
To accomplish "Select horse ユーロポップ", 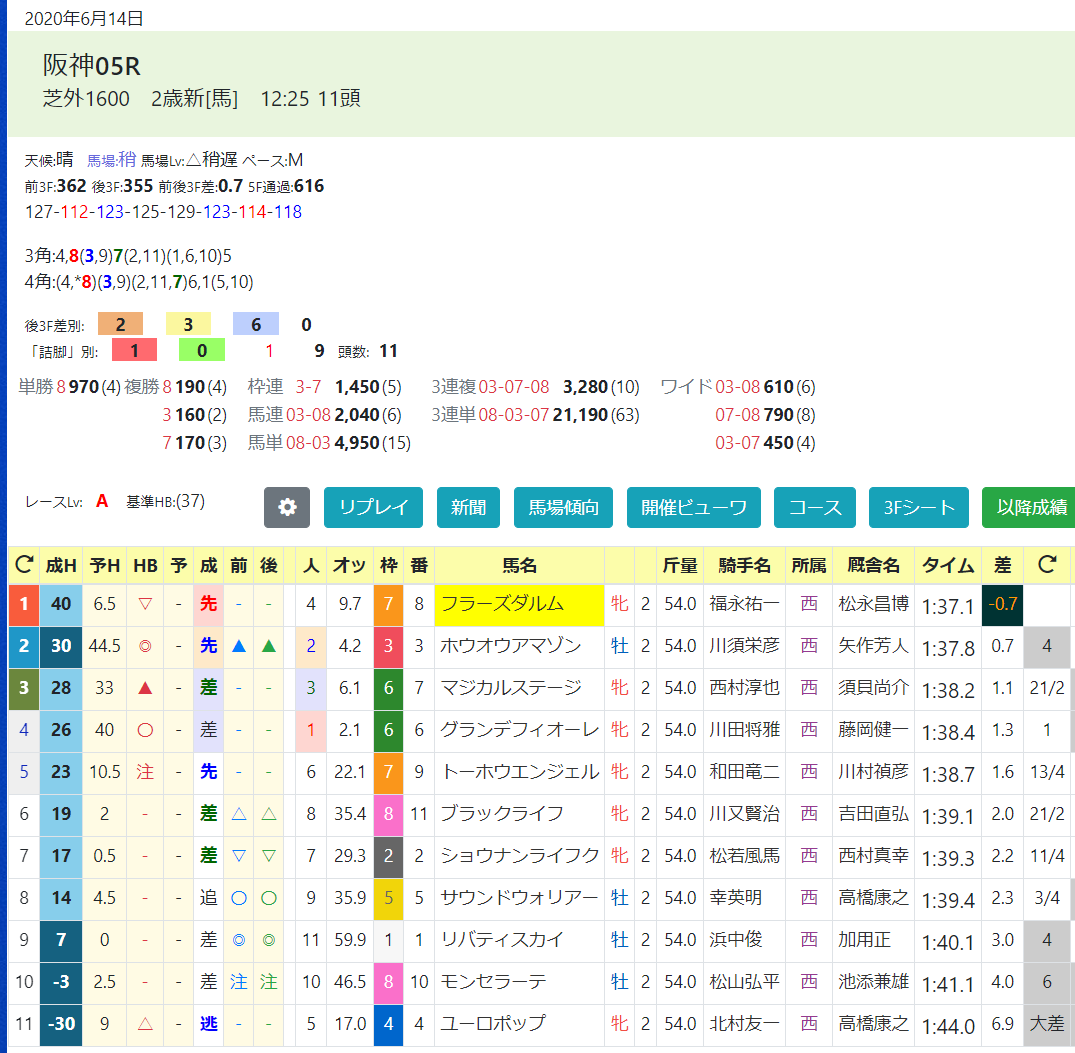I will point(493,1024).
